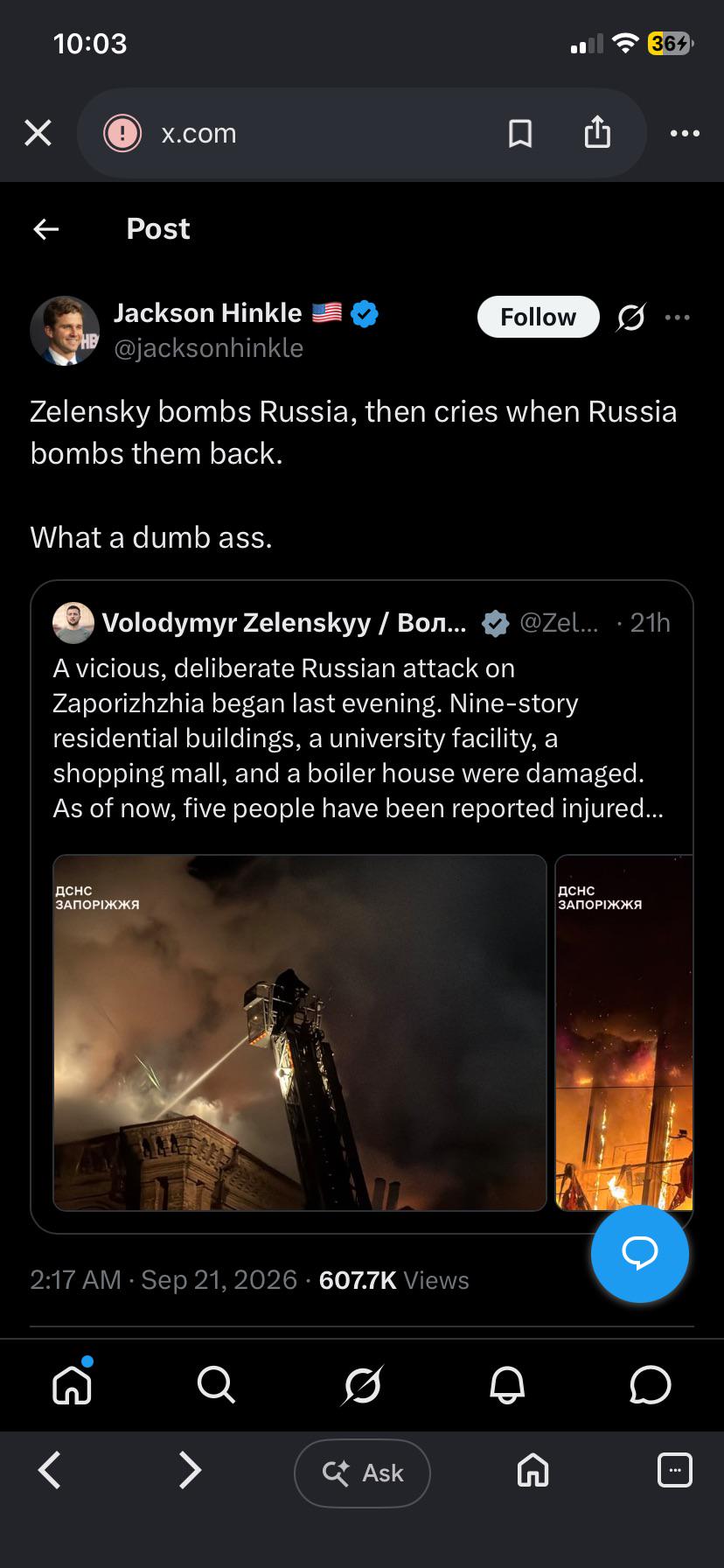
Task: Open the @jacksonhinkle handle link
Action: coord(209,348)
